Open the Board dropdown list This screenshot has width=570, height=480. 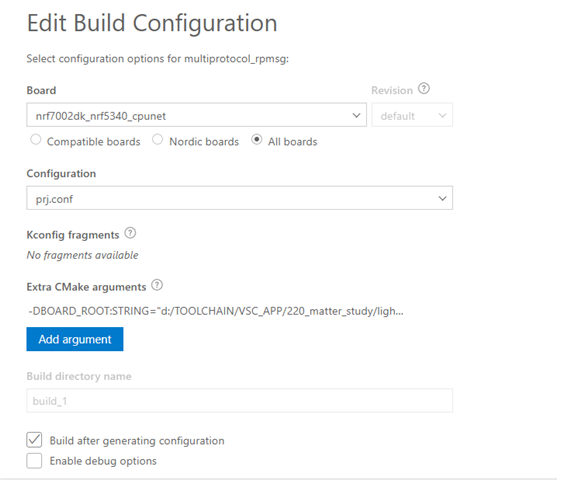[x=196, y=115]
